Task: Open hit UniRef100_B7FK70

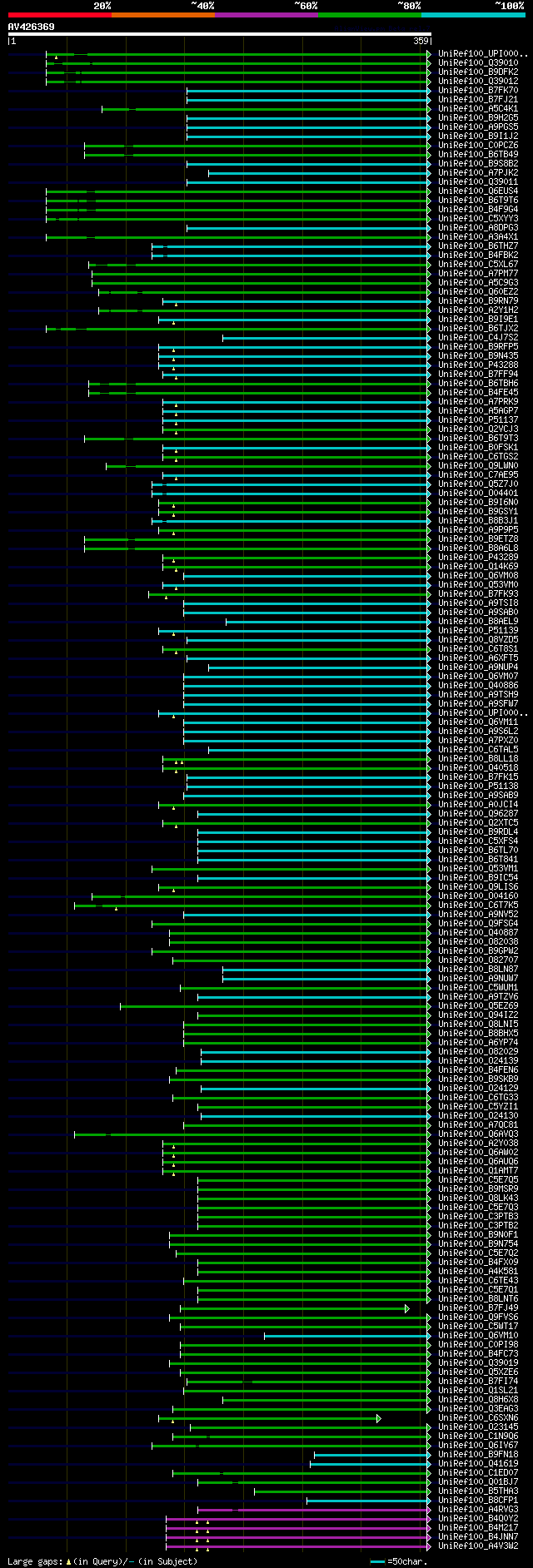Action: click(478, 90)
